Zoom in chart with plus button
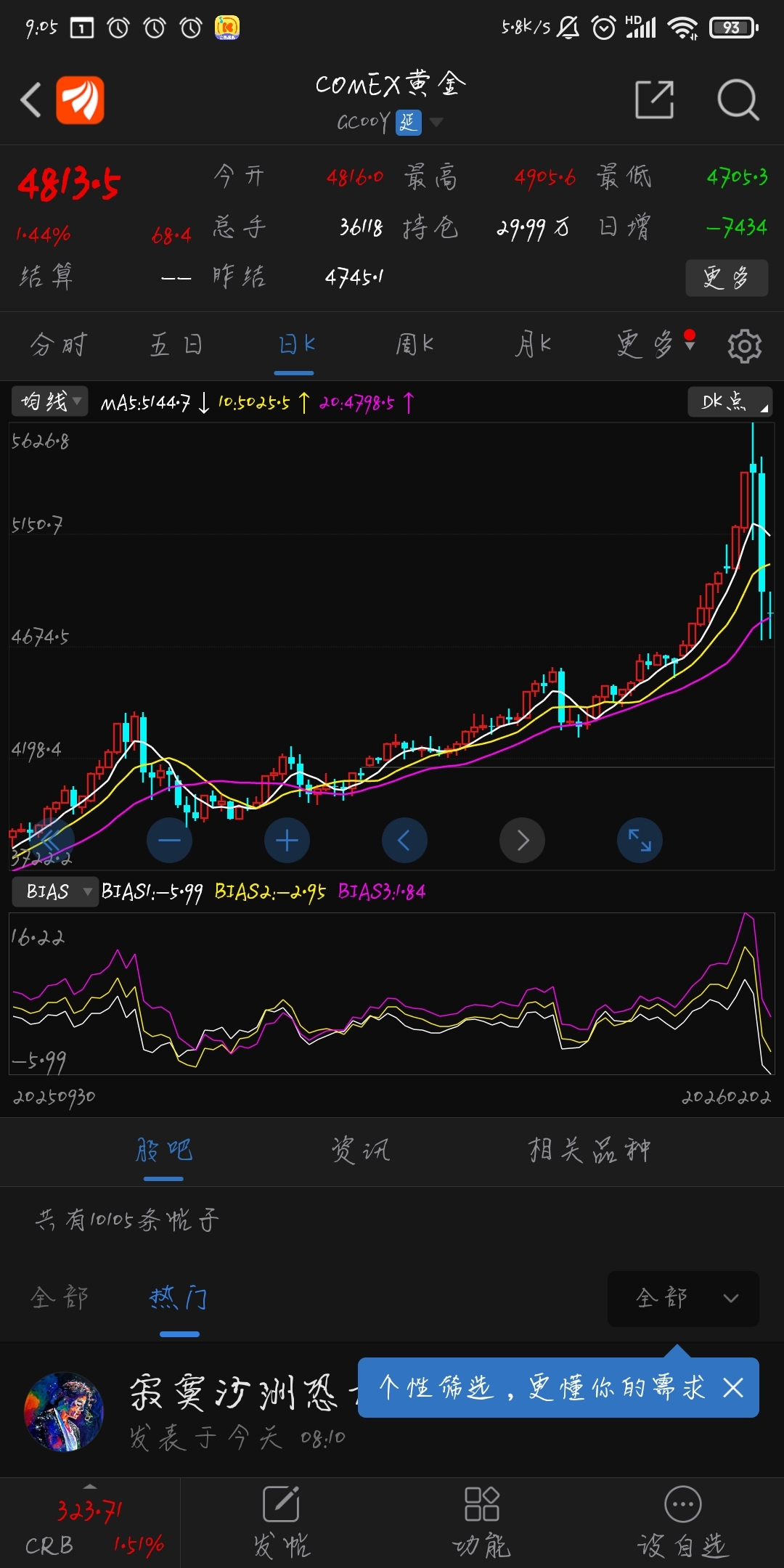This screenshot has width=784, height=1568. pos(287,841)
